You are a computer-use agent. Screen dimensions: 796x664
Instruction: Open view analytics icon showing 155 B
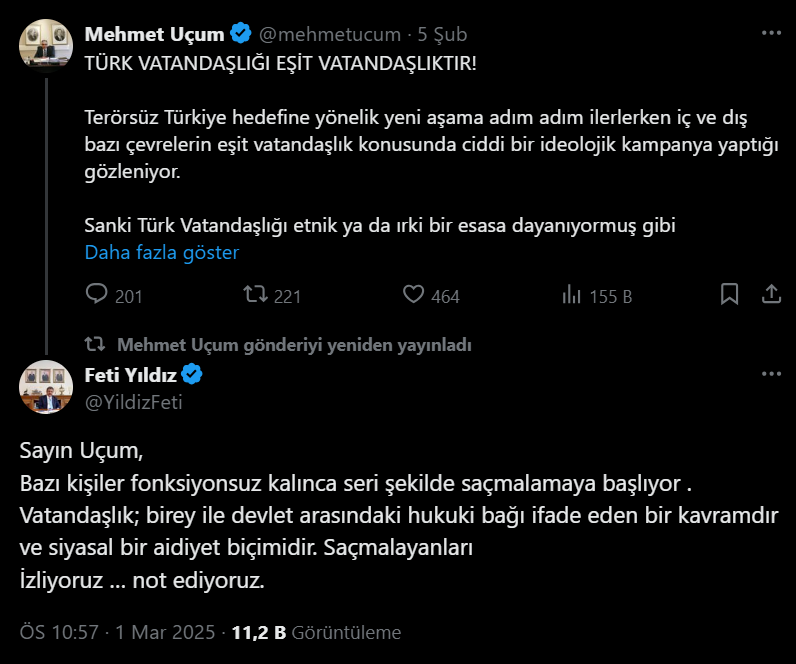[572, 295]
